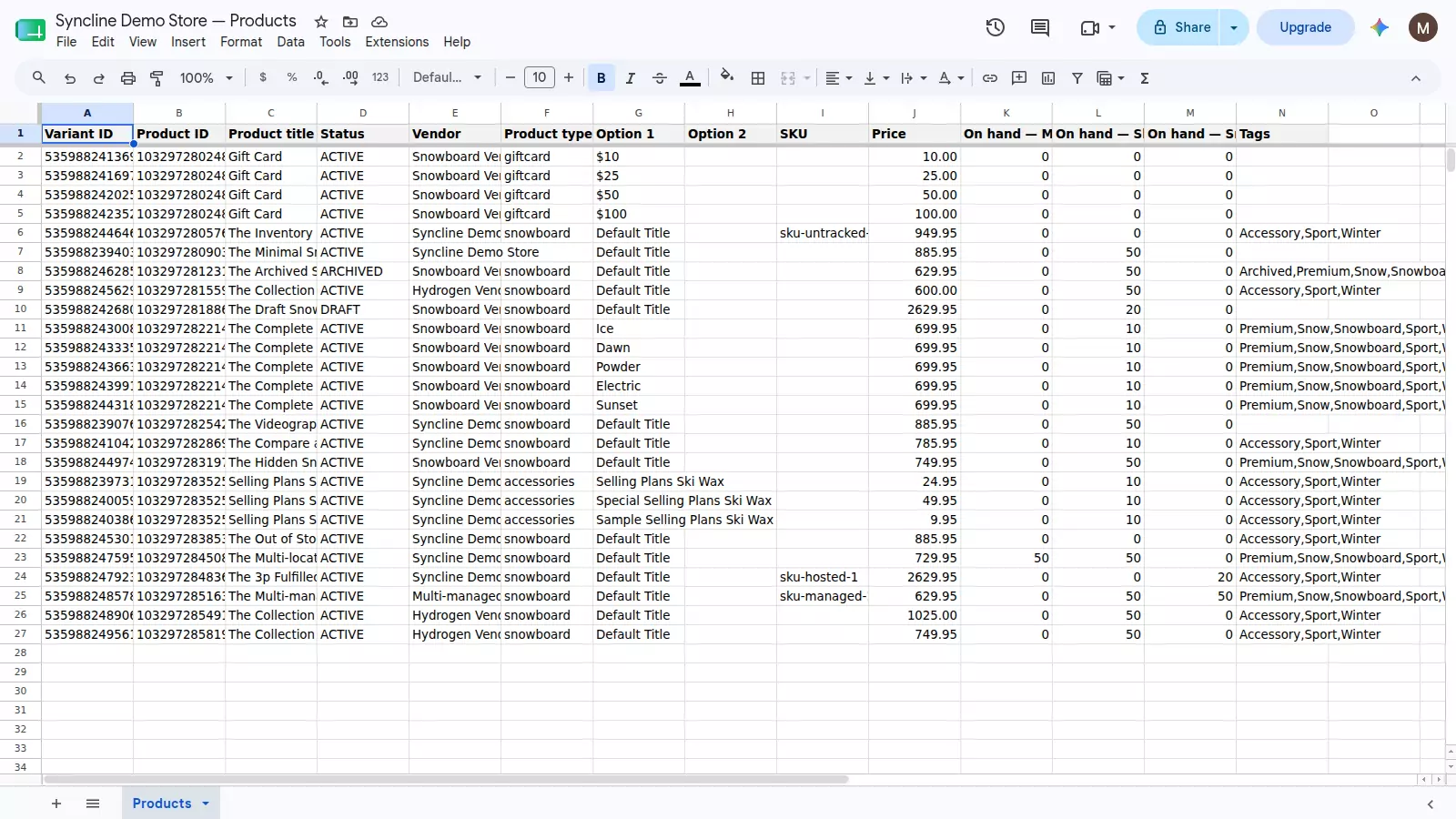Open version history clock icon

tap(996, 27)
